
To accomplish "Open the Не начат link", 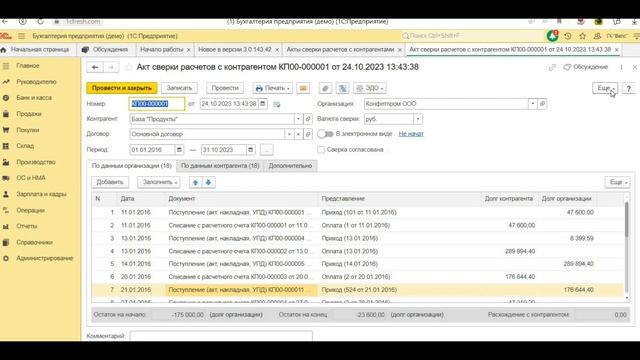I will pyautogui.click(x=411, y=134).
